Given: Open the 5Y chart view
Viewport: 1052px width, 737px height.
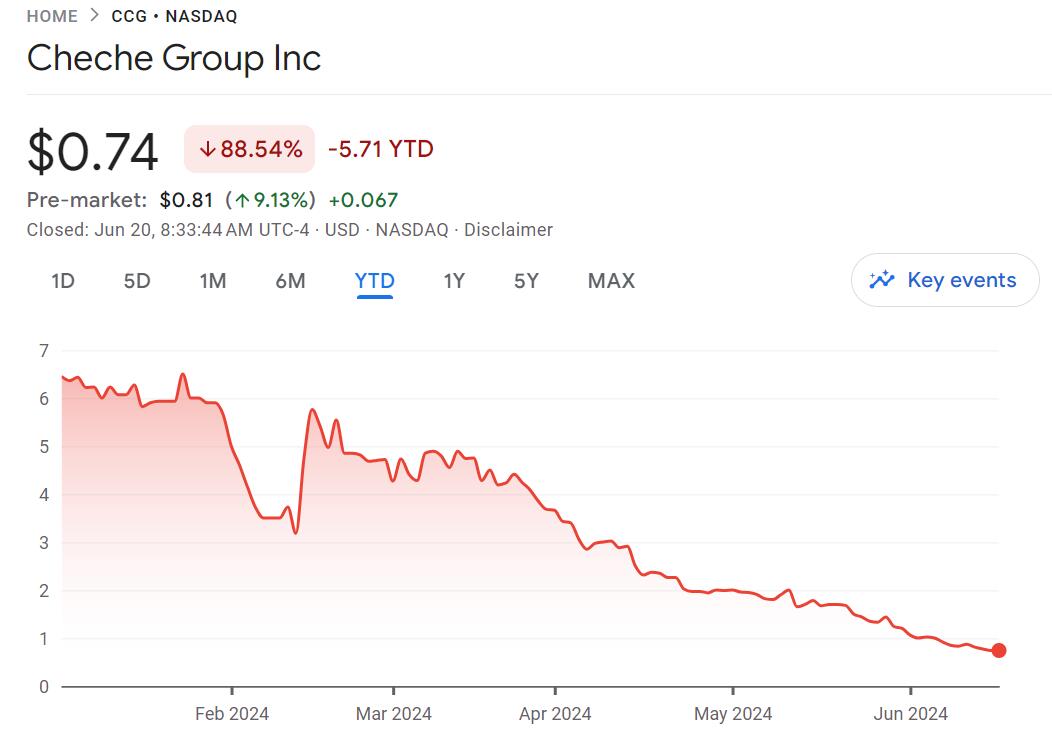Looking at the screenshot, I should point(526,281).
